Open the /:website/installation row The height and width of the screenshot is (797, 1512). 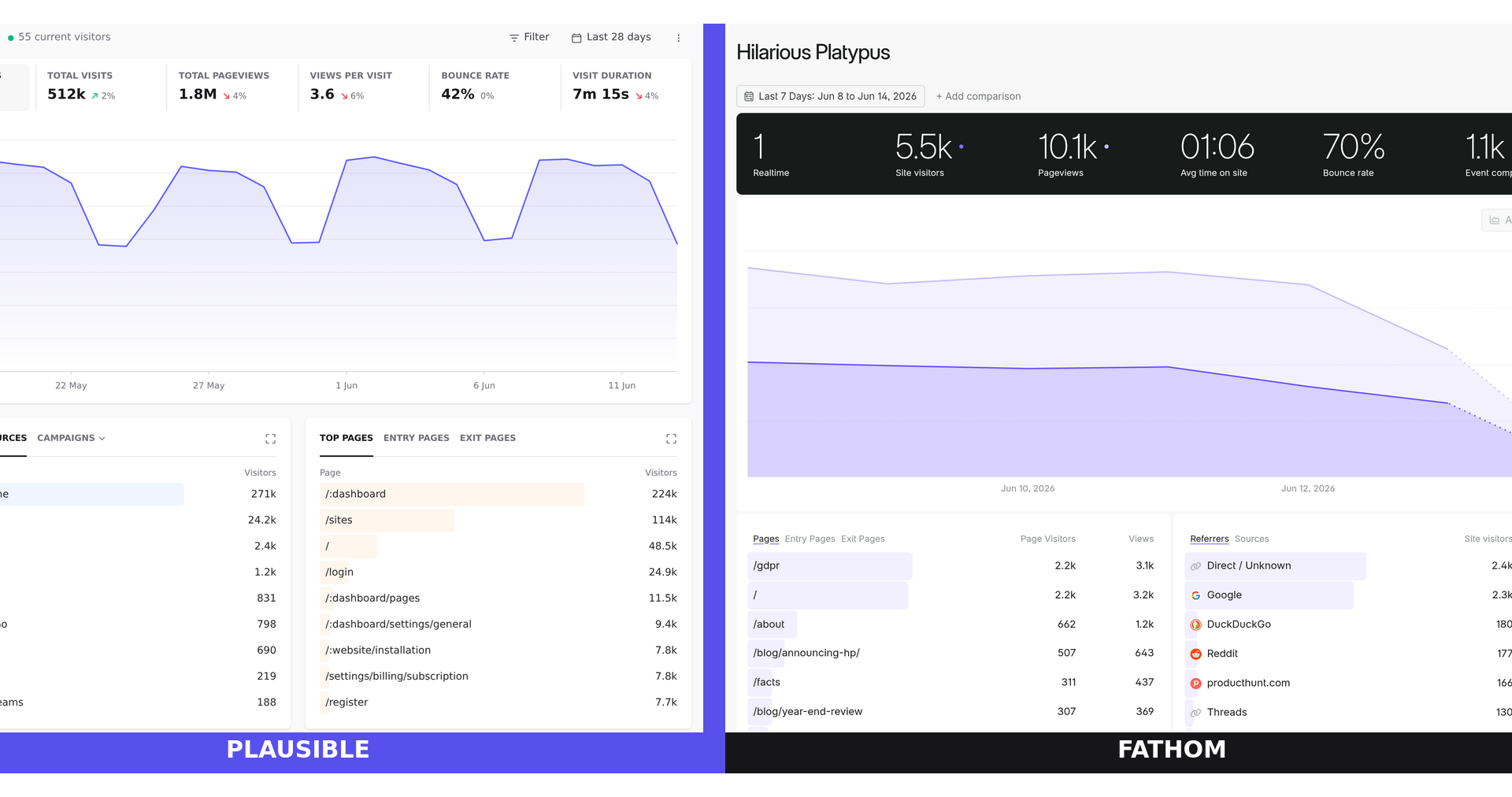498,650
